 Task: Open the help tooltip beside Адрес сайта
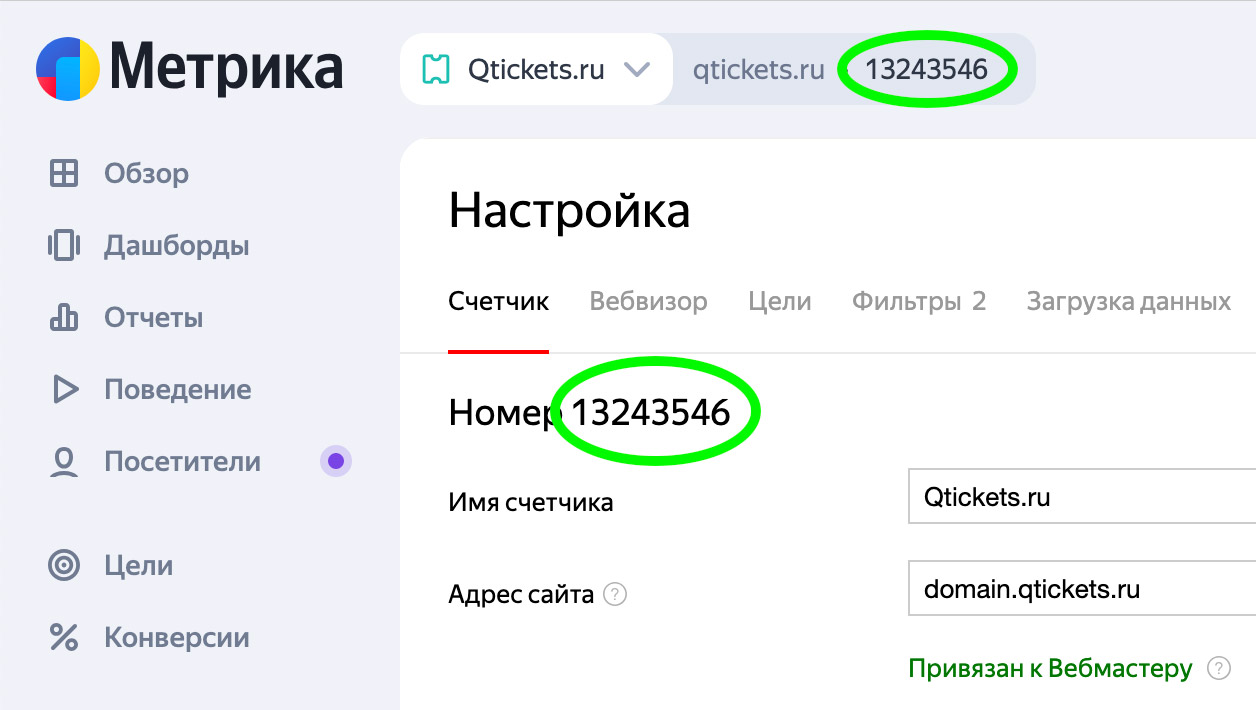pyautogui.click(x=617, y=593)
